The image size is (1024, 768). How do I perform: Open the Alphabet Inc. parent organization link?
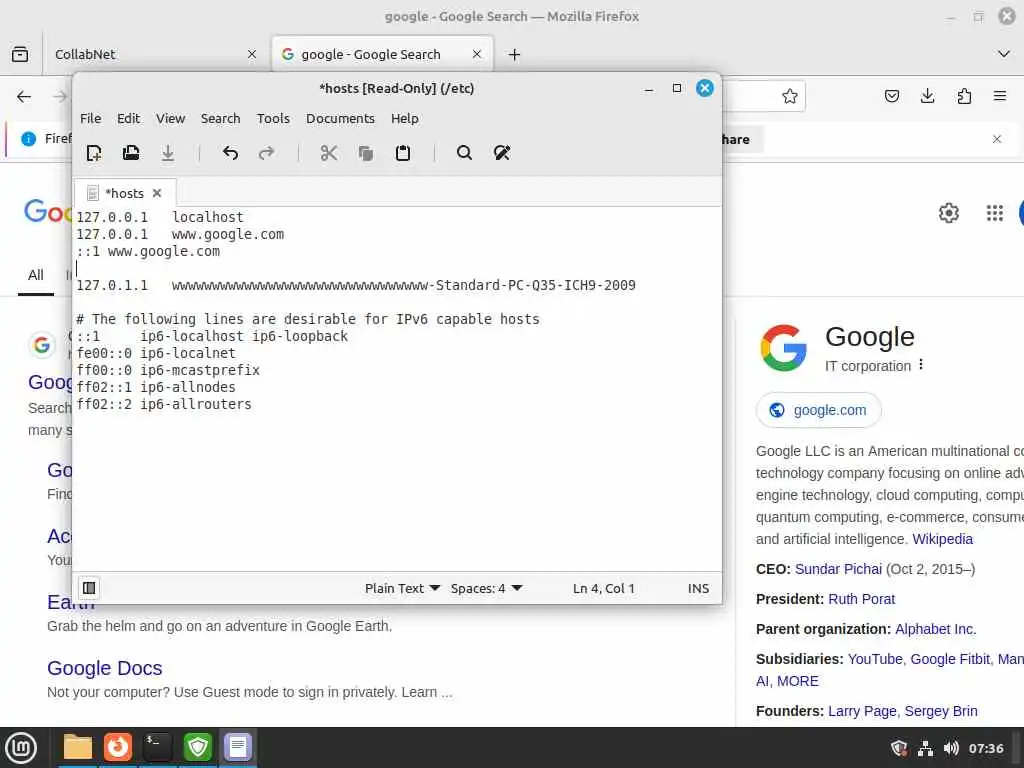click(x=935, y=629)
